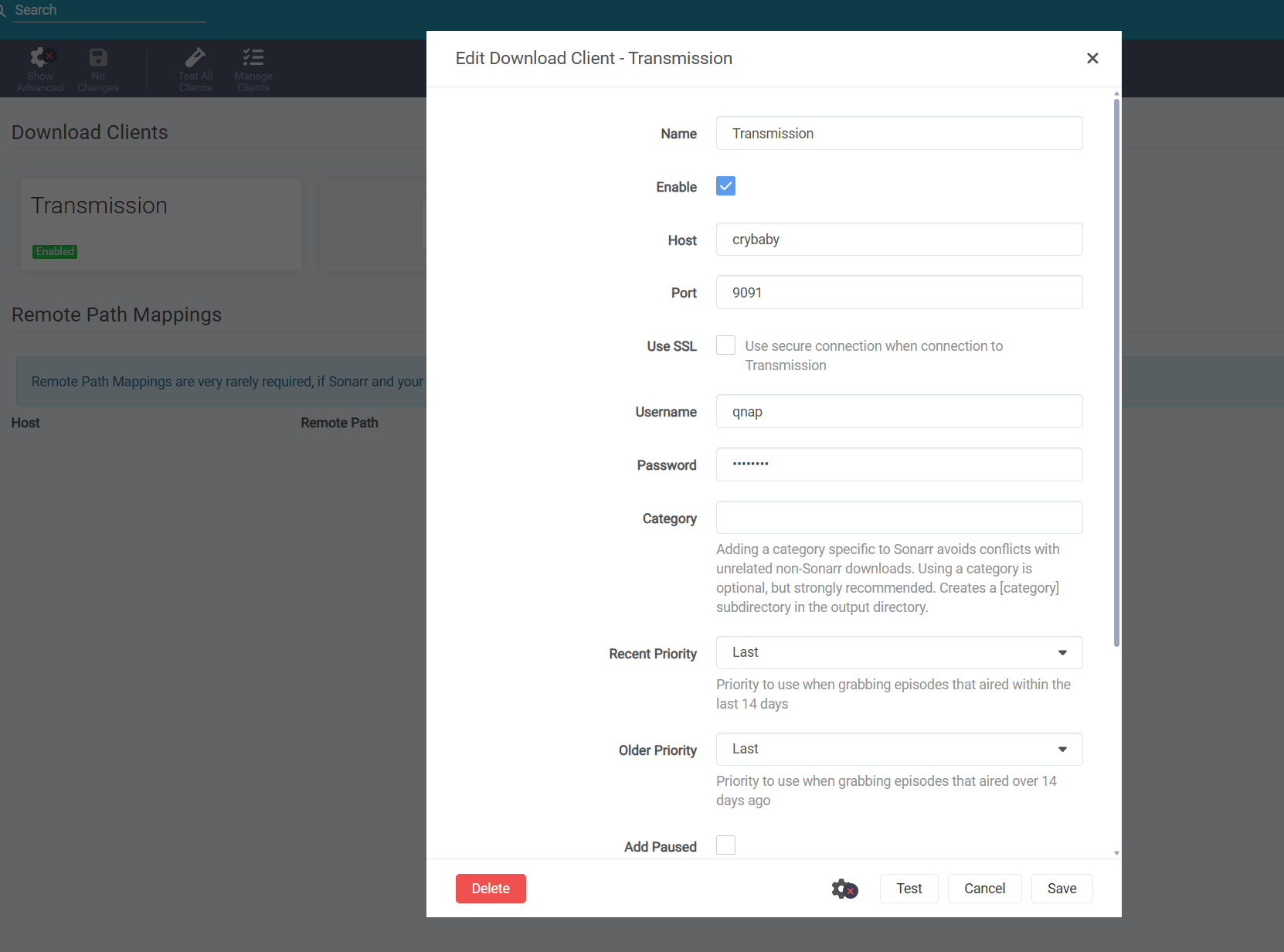
Task: Uncheck the Enable checkbox
Action: [x=725, y=186]
